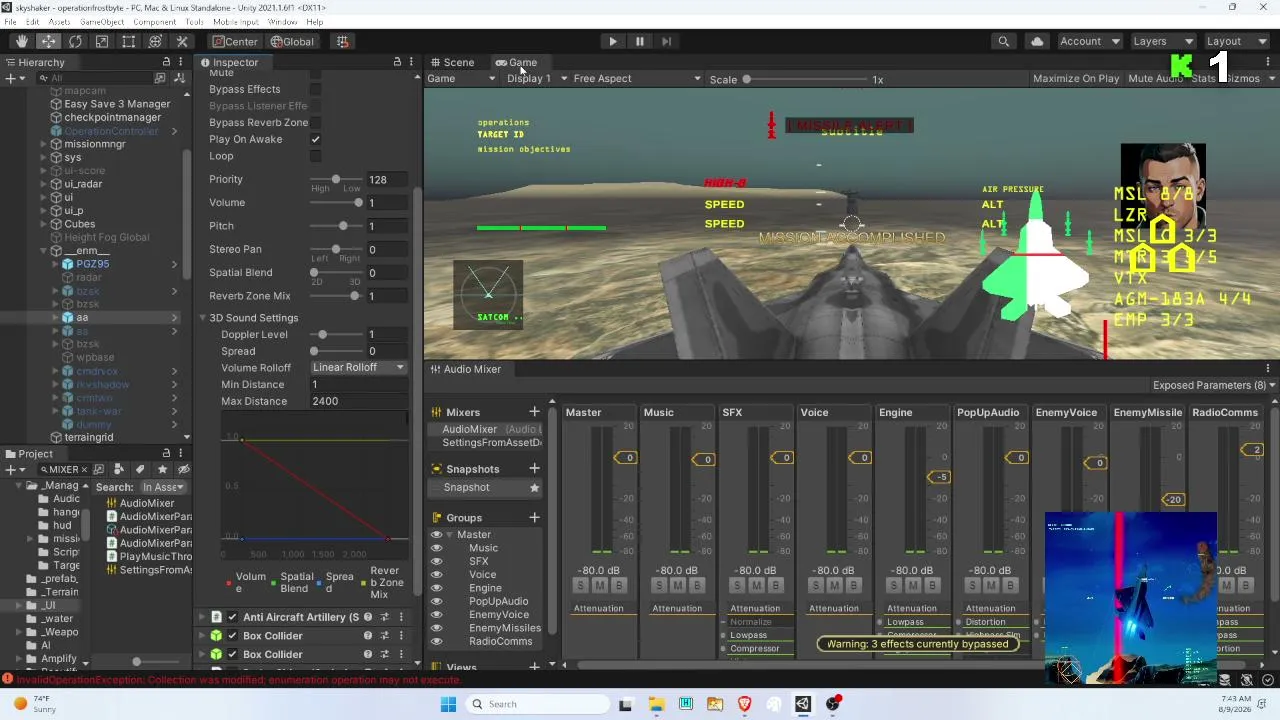Add a new group with plus icon
Image resolution: width=1280 pixels, height=720 pixels.
click(x=534, y=517)
